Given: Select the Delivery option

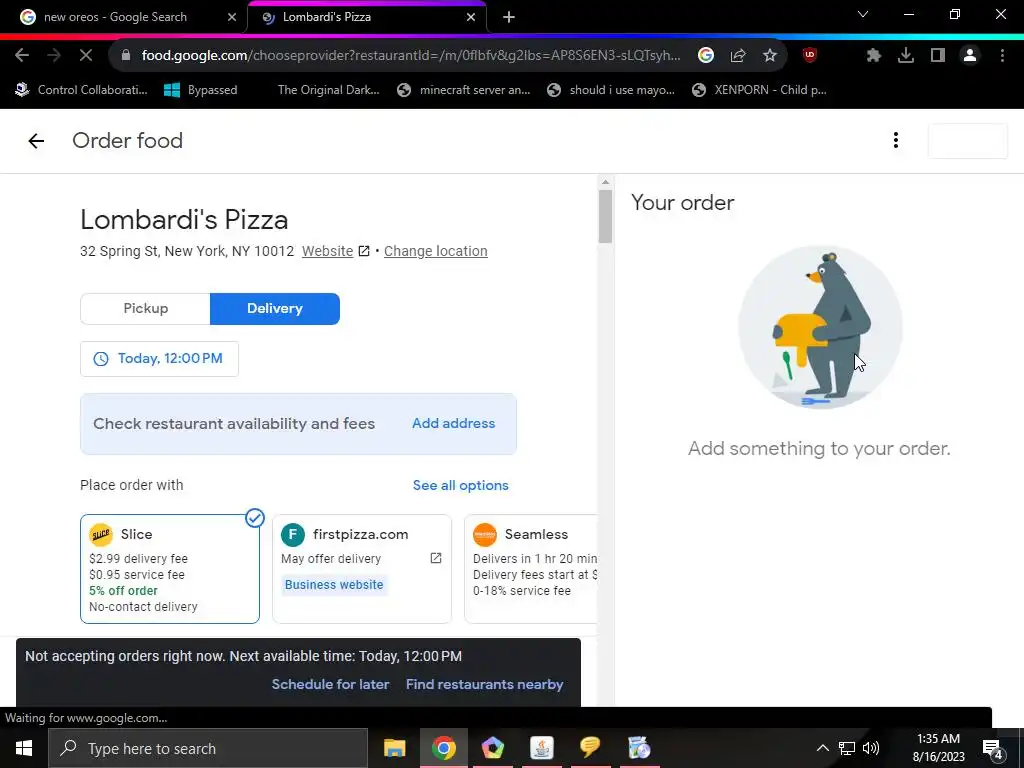Looking at the screenshot, I should coord(275,308).
